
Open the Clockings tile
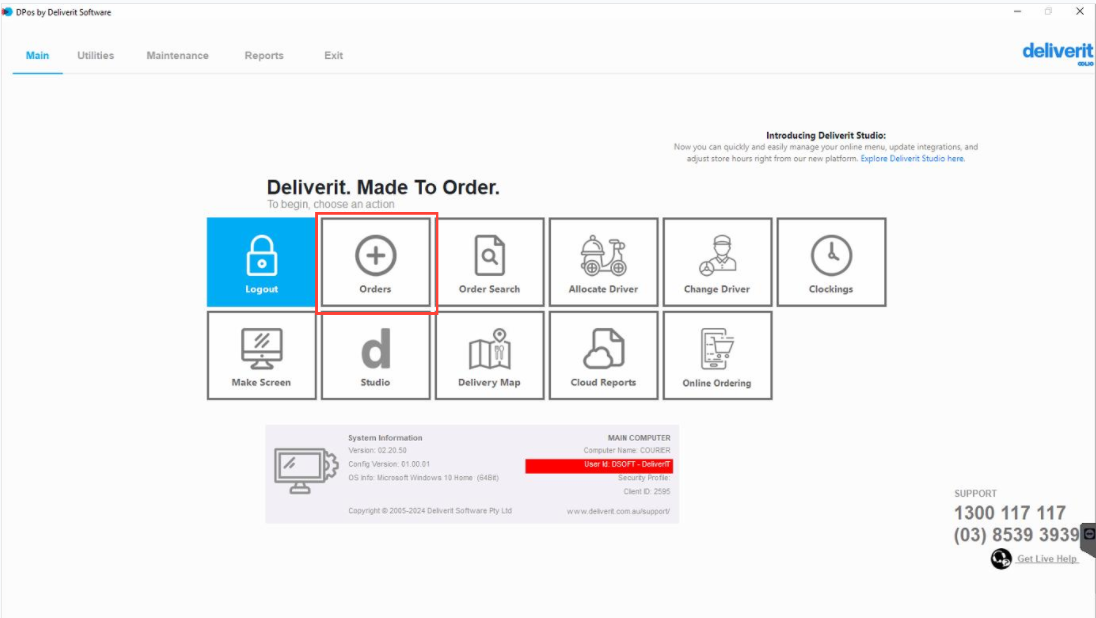click(x=831, y=262)
